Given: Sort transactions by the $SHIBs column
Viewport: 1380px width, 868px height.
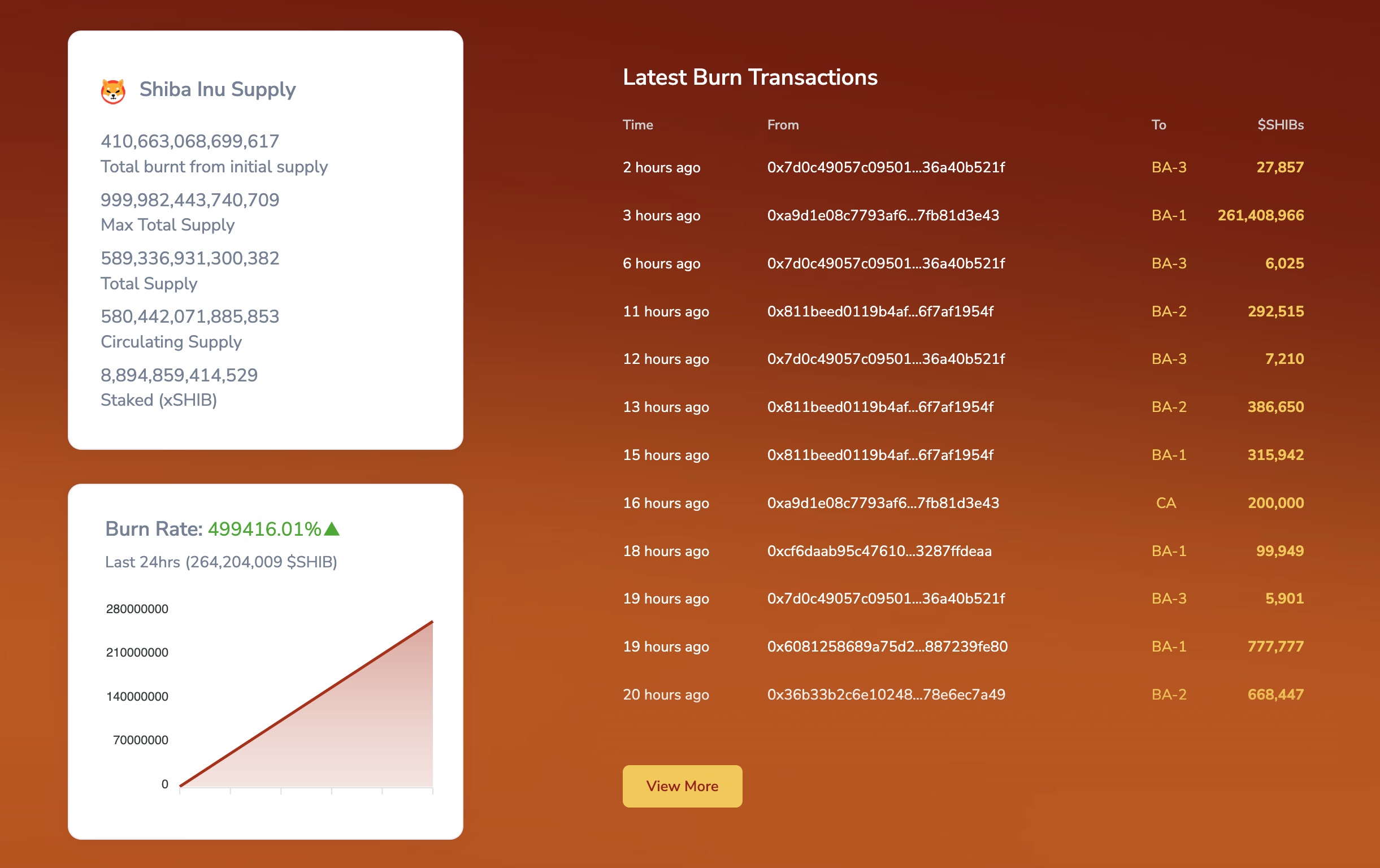Looking at the screenshot, I should coord(1281,124).
